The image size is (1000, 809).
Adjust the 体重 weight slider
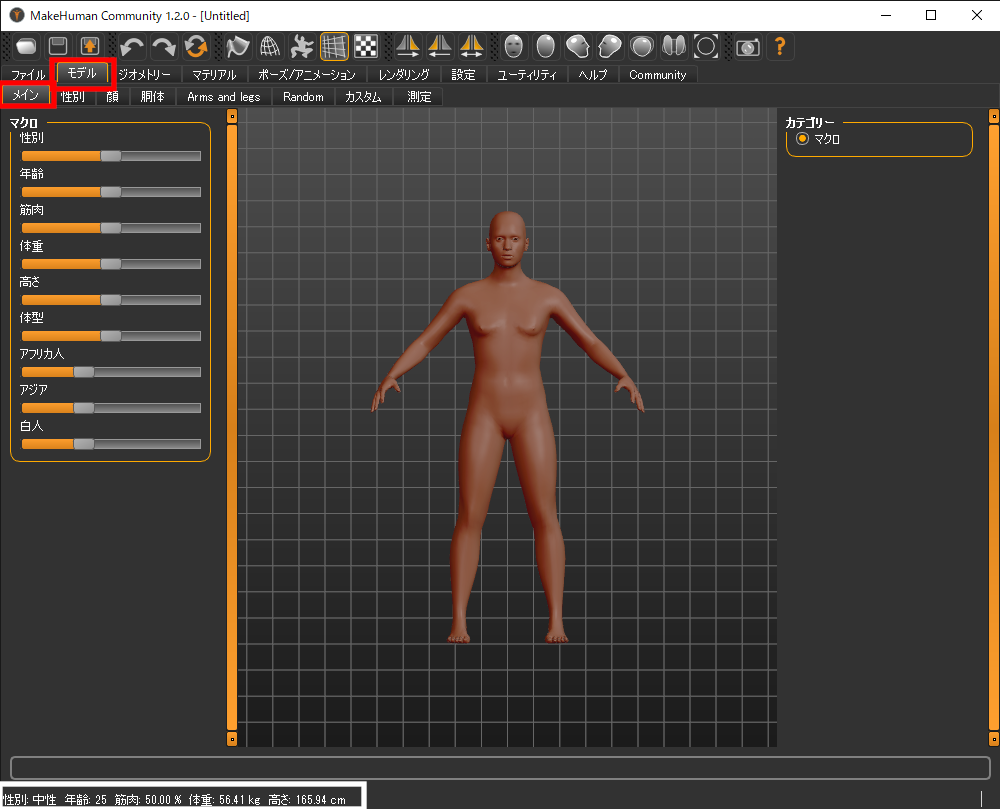(111, 264)
